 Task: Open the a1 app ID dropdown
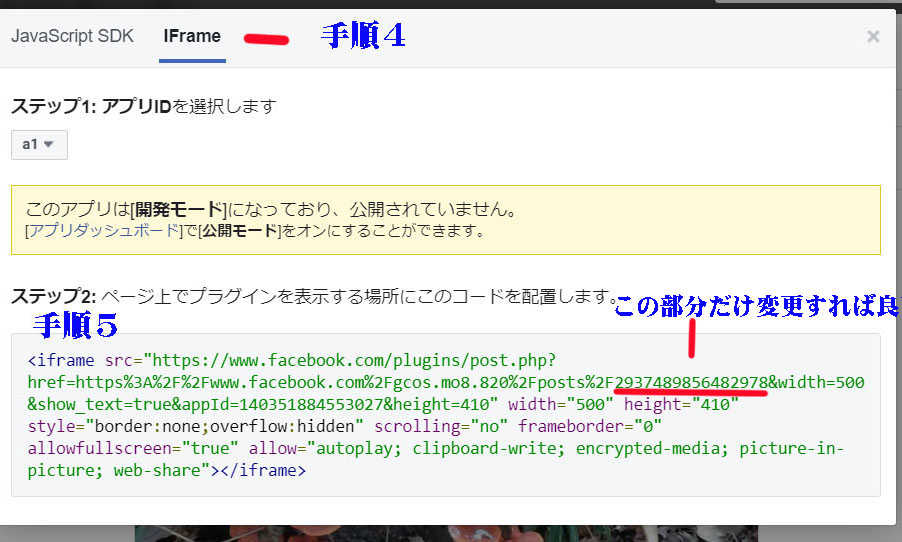[39, 144]
